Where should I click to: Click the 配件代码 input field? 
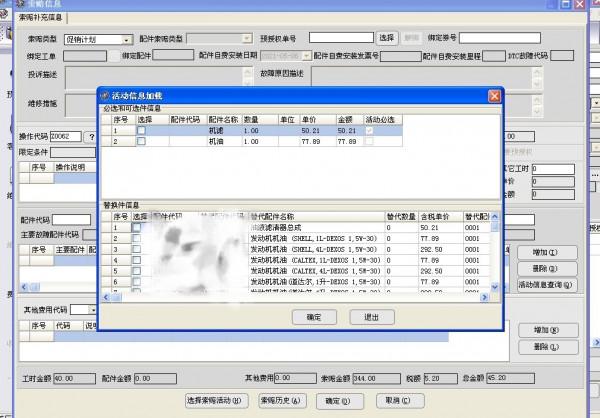point(72,220)
